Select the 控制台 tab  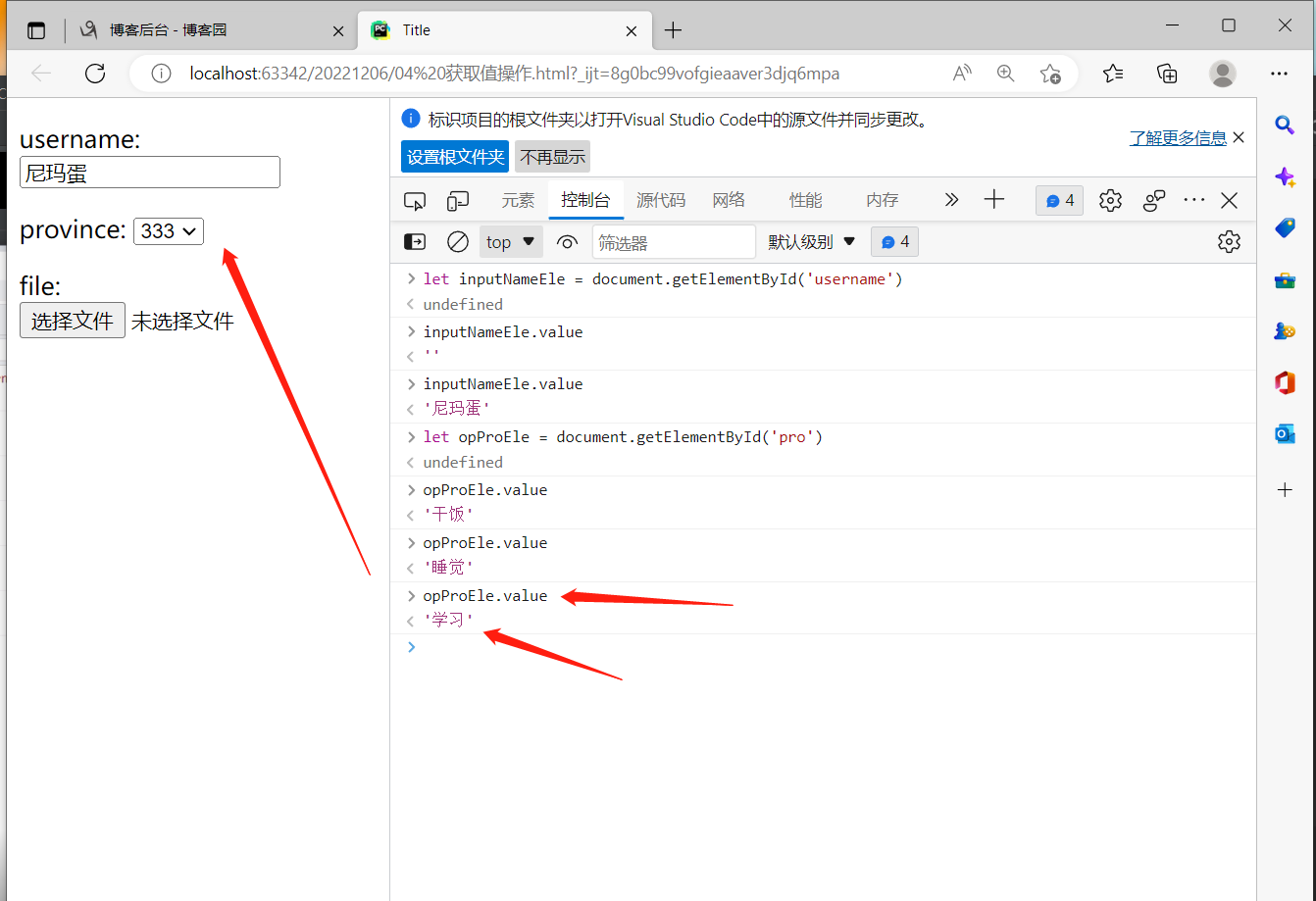point(585,200)
